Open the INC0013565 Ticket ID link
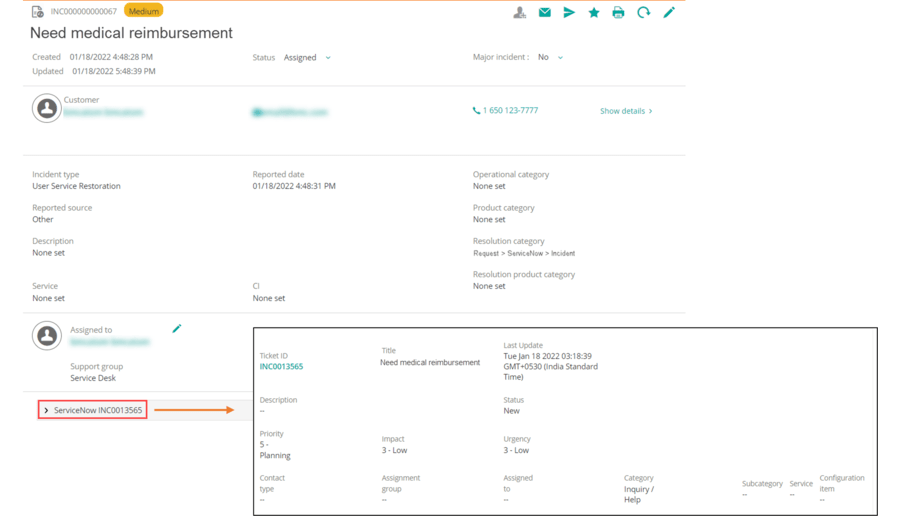 281,367
